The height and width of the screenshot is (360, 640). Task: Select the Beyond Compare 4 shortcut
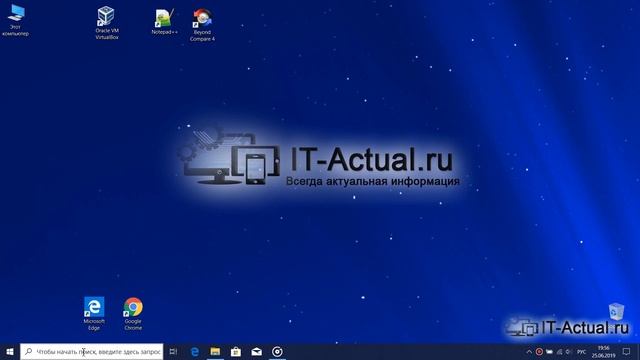coord(202,25)
